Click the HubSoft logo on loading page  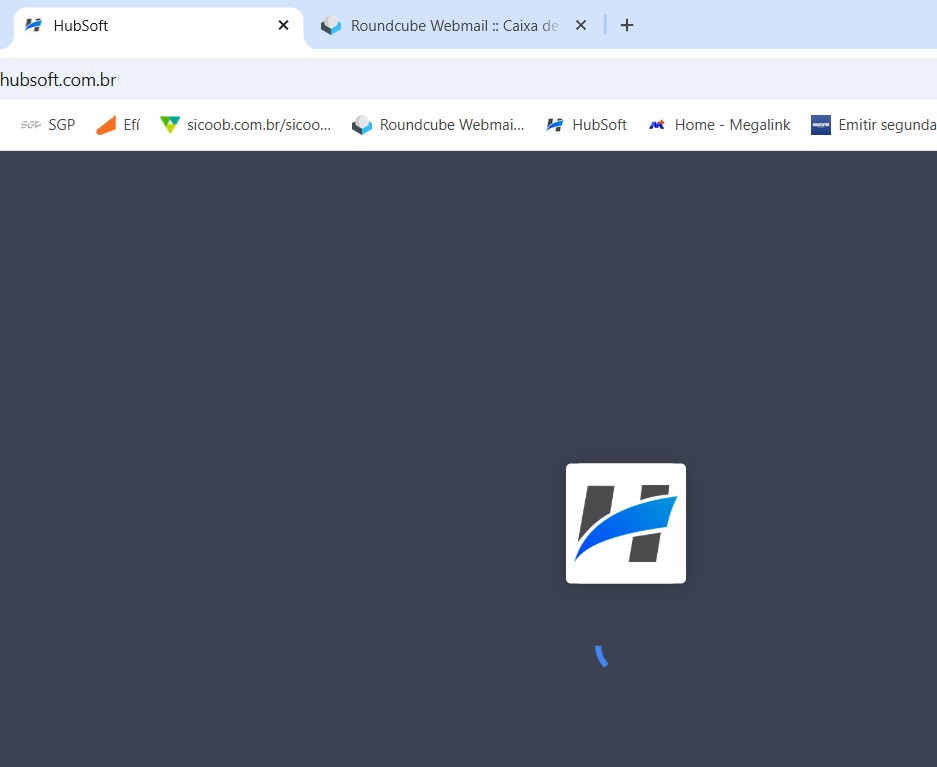coord(626,523)
